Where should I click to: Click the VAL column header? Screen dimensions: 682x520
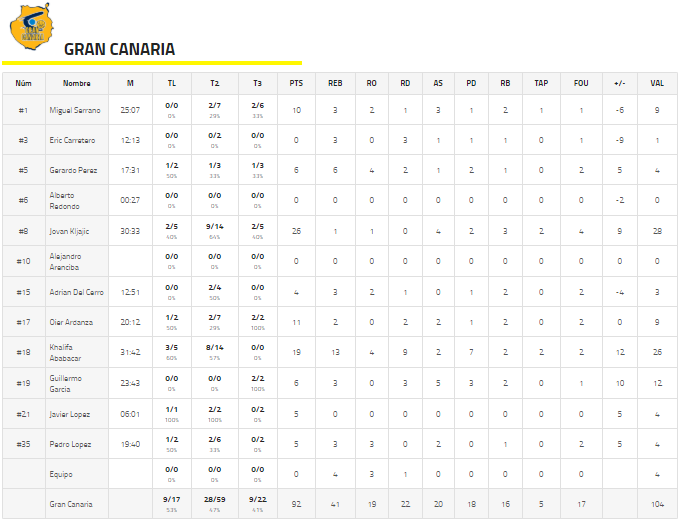656,83
